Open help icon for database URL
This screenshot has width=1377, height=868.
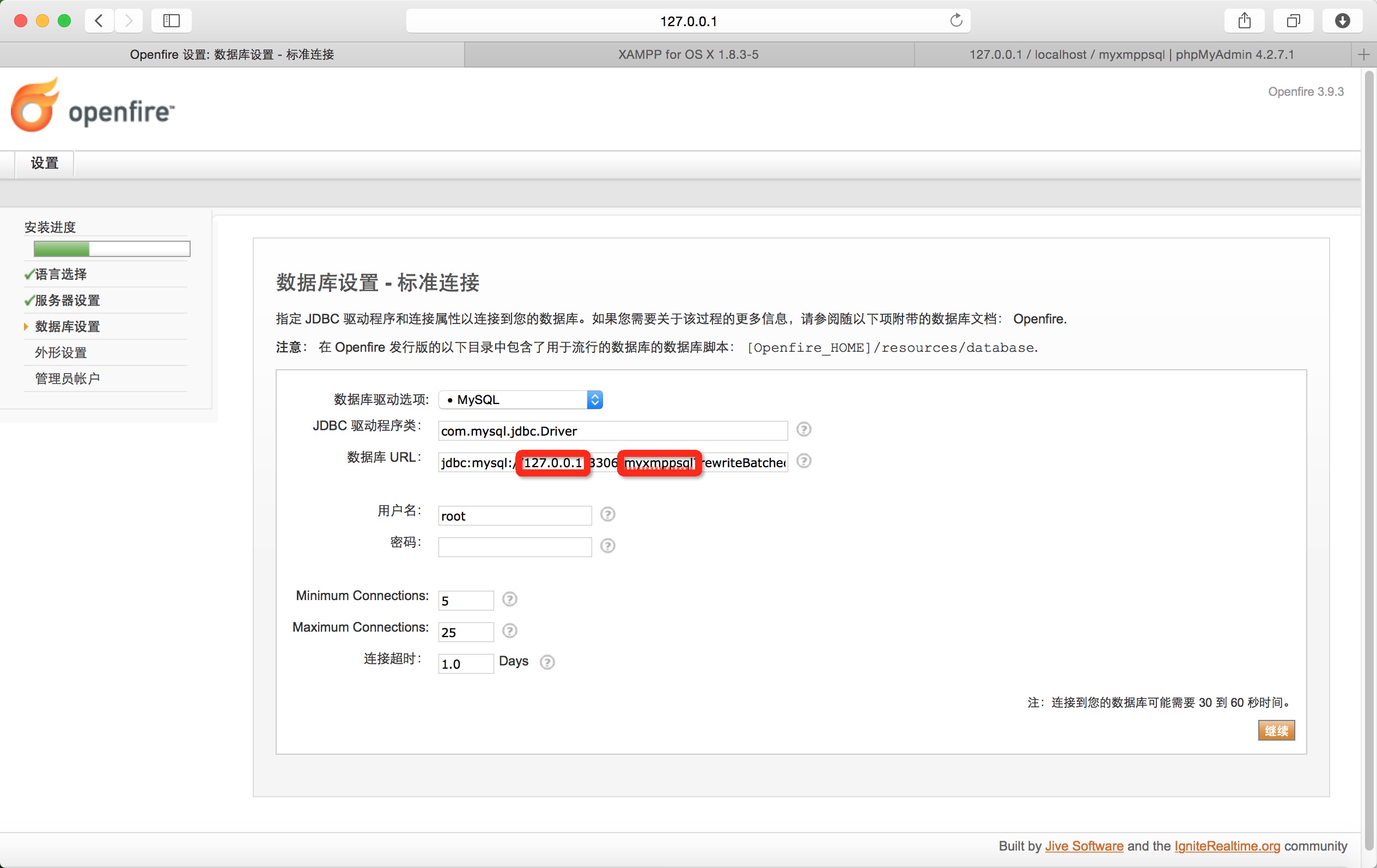803,461
